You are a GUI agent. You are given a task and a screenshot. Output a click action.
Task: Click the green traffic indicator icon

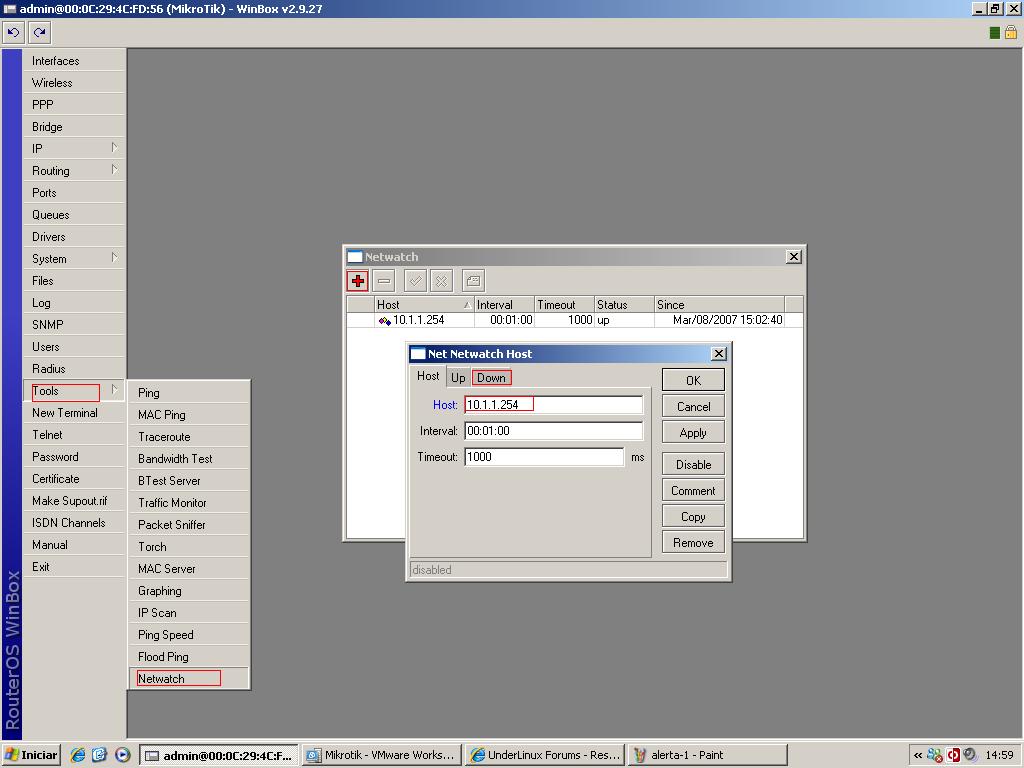tap(995, 33)
